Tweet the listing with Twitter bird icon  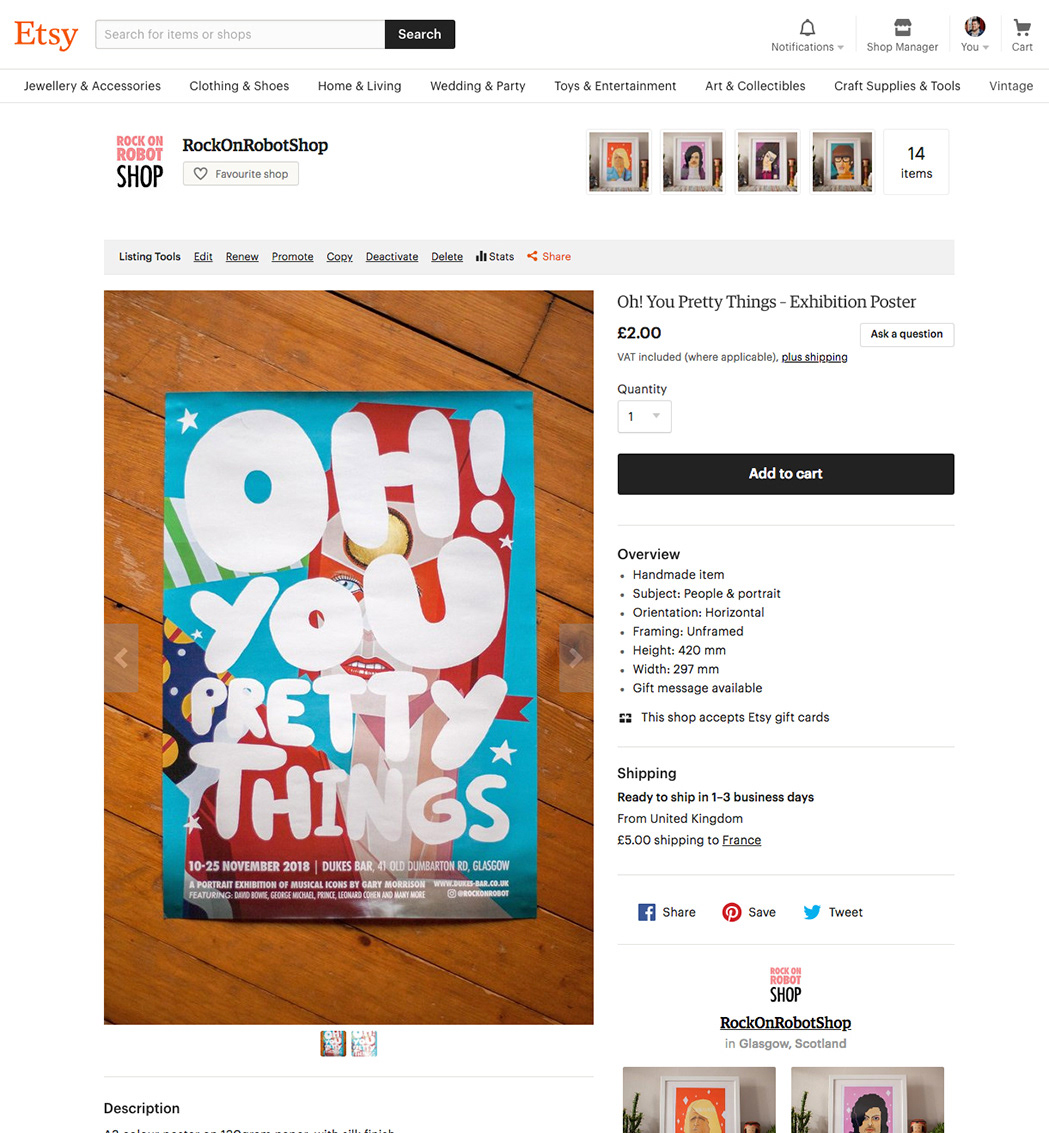click(812, 912)
